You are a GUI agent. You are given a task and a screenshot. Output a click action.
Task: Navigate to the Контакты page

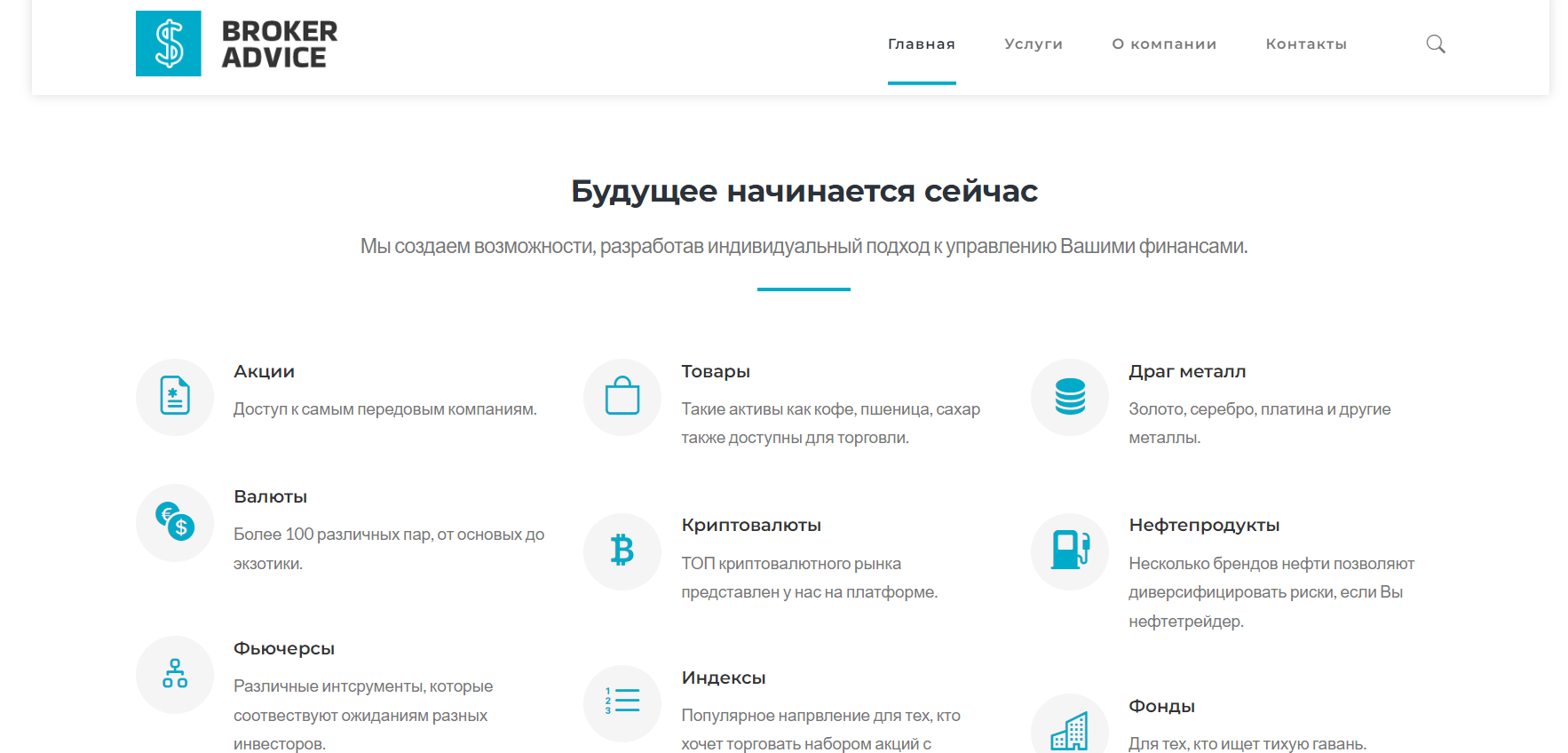tap(1306, 44)
